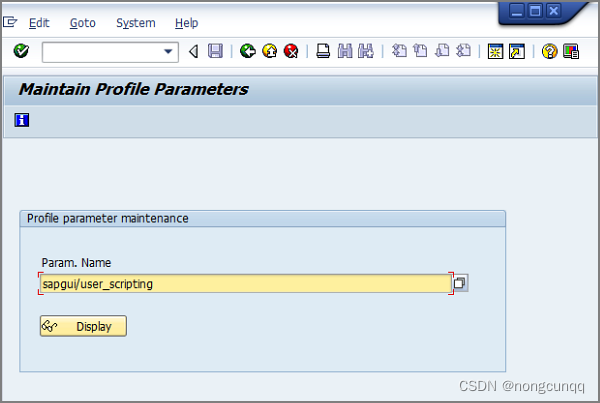Viewport: 600px width, 403px height.
Task: Maximize the SAP window
Action: 535,11
